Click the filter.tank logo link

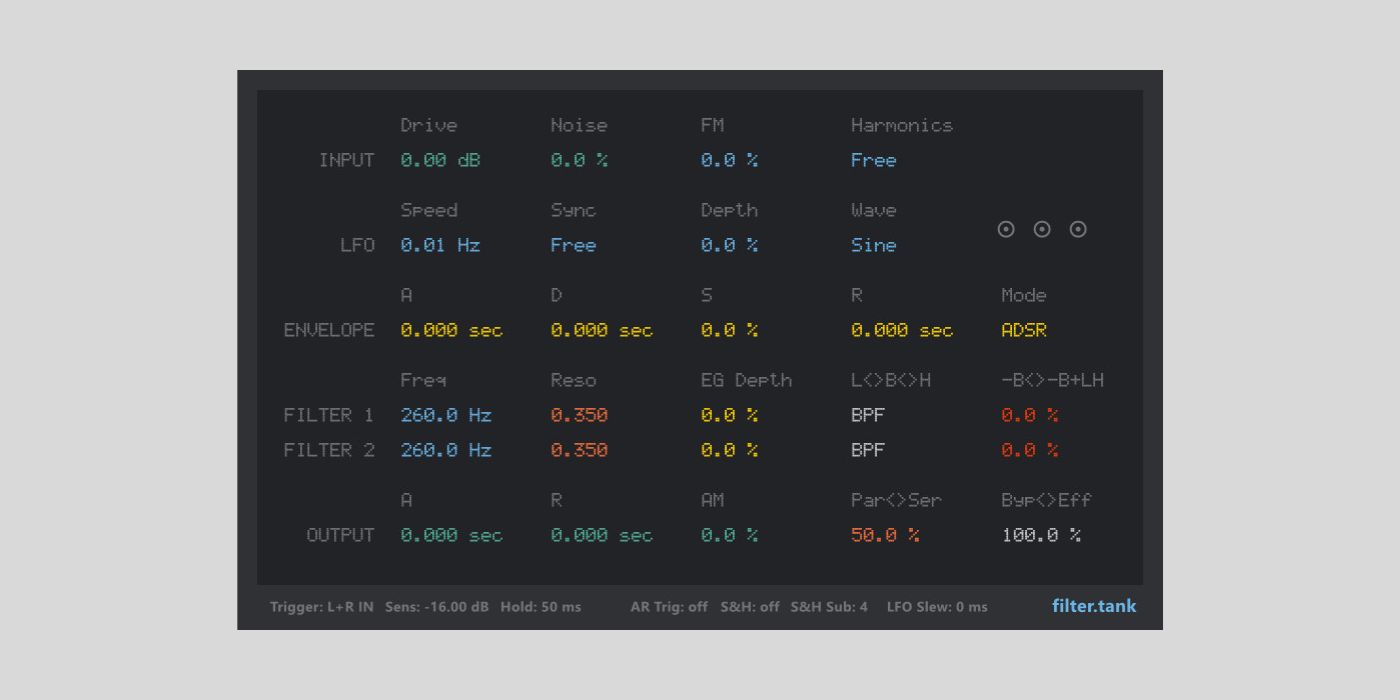point(1094,606)
